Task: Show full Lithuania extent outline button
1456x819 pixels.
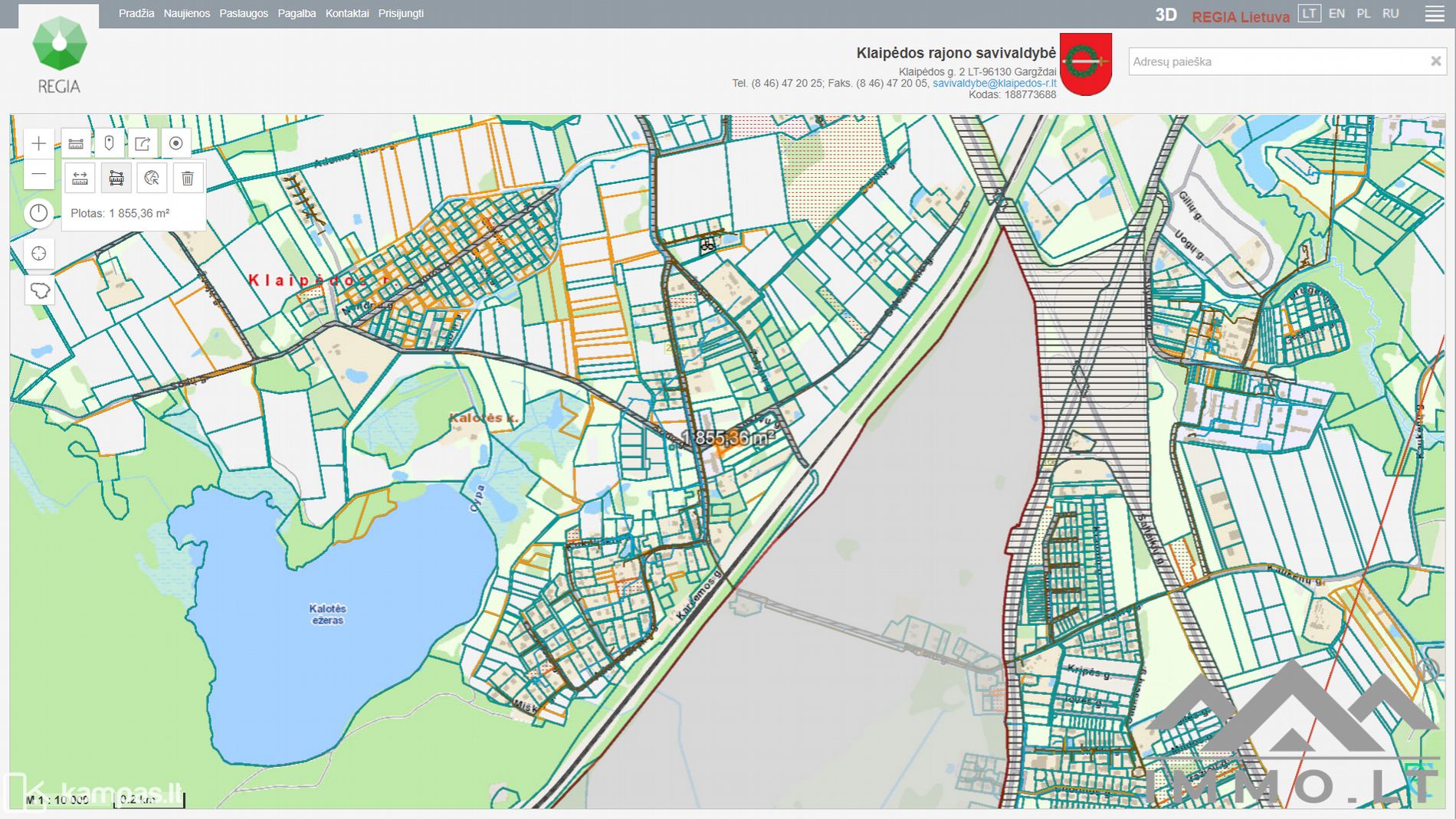Action: [39, 291]
